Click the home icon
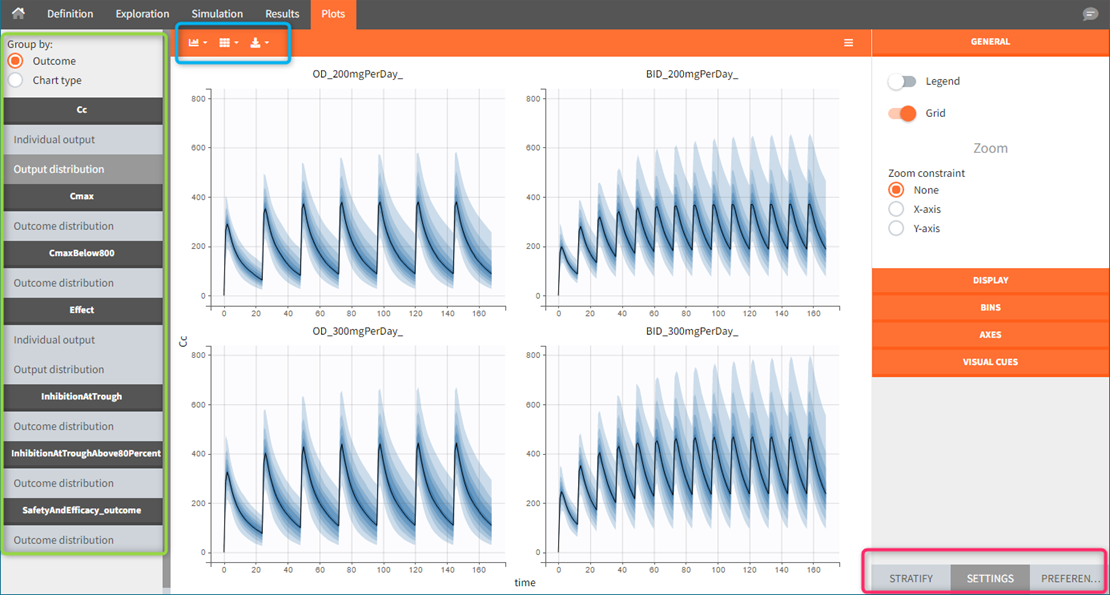Image resolution: width=1110 pixels, height=595 pixels. pyautogui.click(x=18, y=14)
